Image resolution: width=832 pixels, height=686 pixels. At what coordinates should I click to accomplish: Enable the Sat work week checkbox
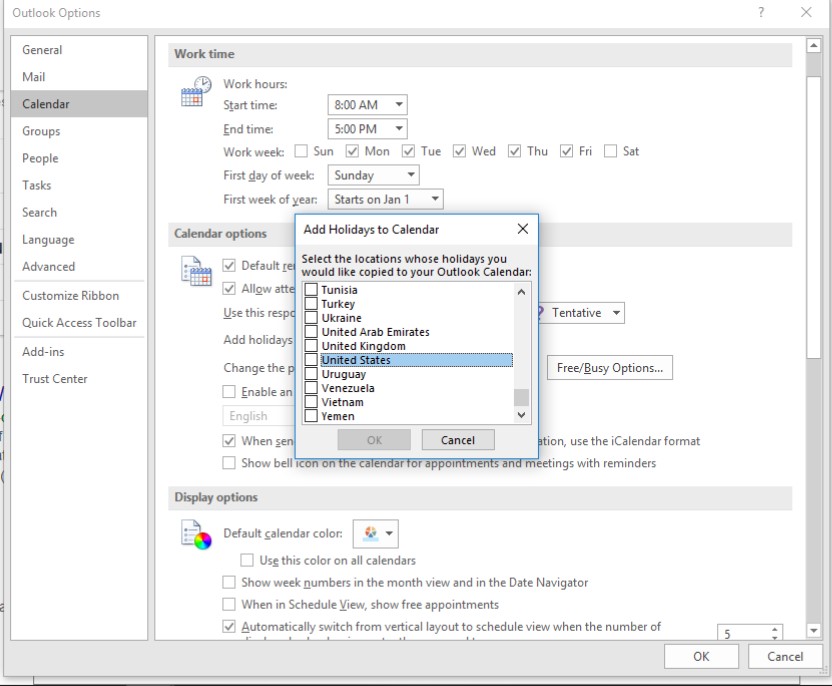(611, 151)
